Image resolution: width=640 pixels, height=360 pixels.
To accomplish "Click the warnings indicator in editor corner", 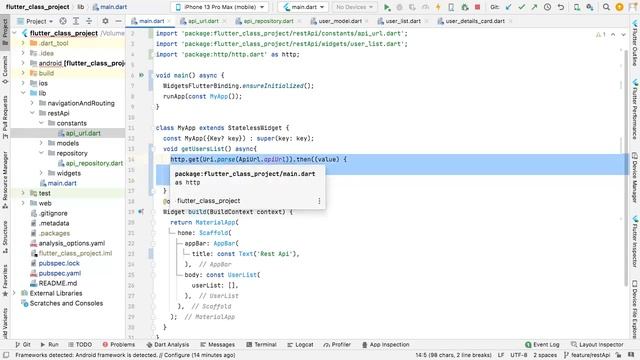I will (x=600, y=35).
